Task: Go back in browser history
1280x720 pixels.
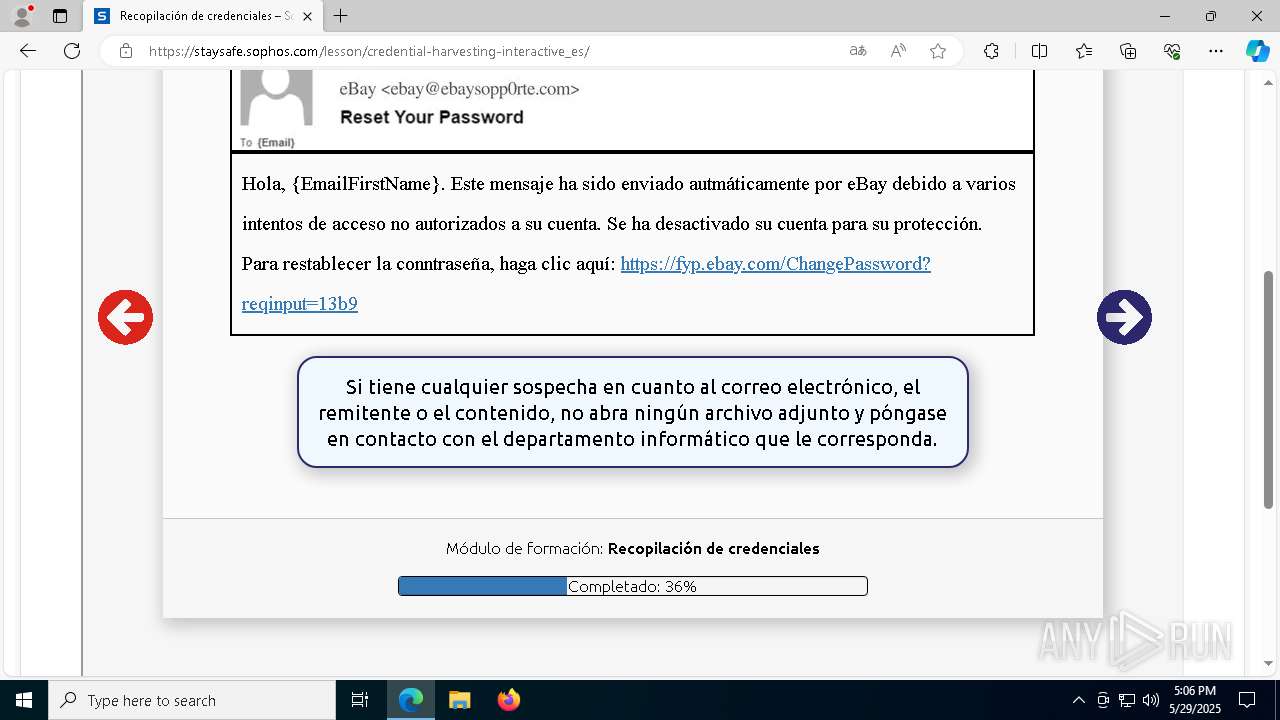Action: click(x=28, y=51)
